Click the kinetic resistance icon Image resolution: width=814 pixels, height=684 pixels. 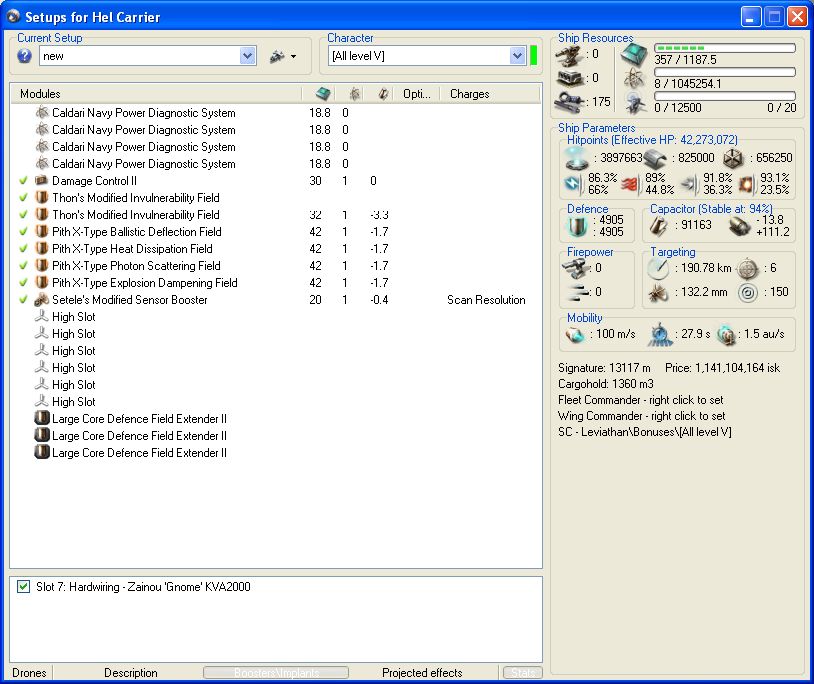tap(690, 184)
